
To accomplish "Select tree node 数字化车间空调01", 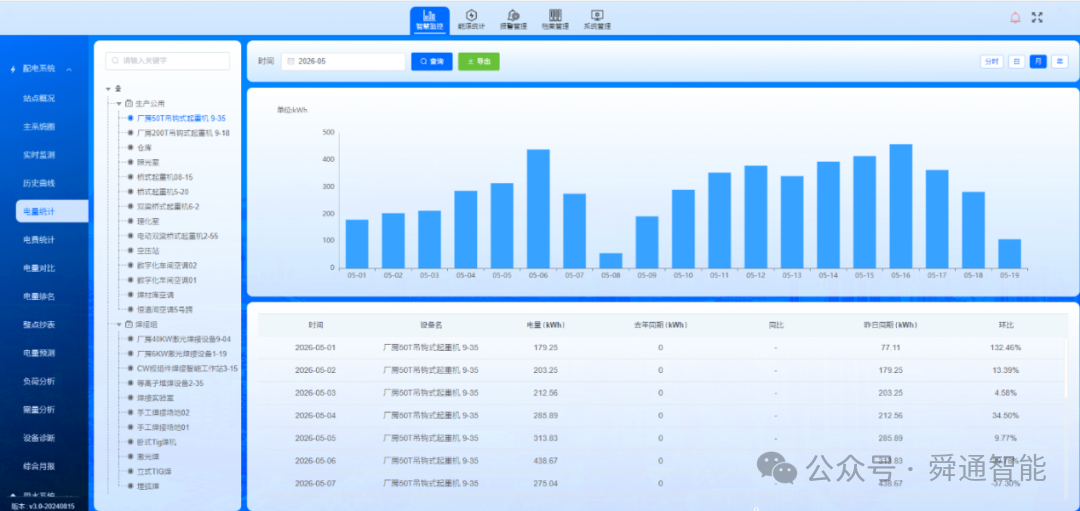I will pyautogui.click(x=167, y=280).
